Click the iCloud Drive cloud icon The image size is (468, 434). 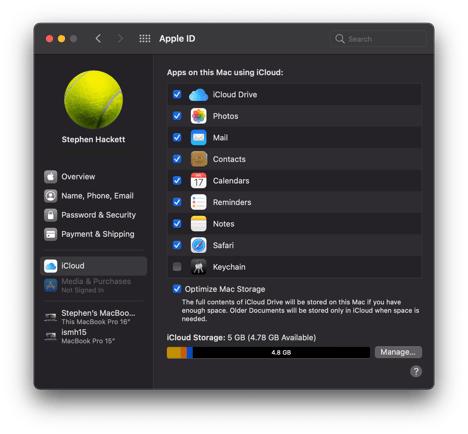(198, 95)
